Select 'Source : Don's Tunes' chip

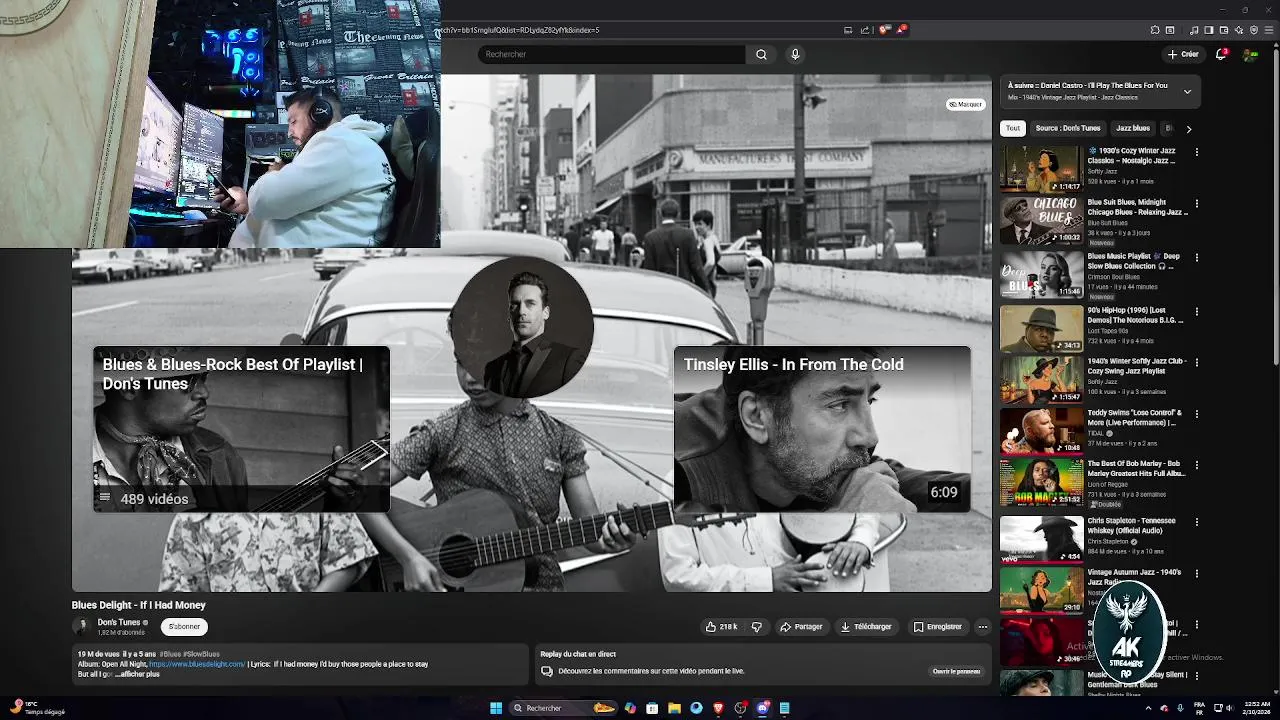click(x=1068, y=128)
